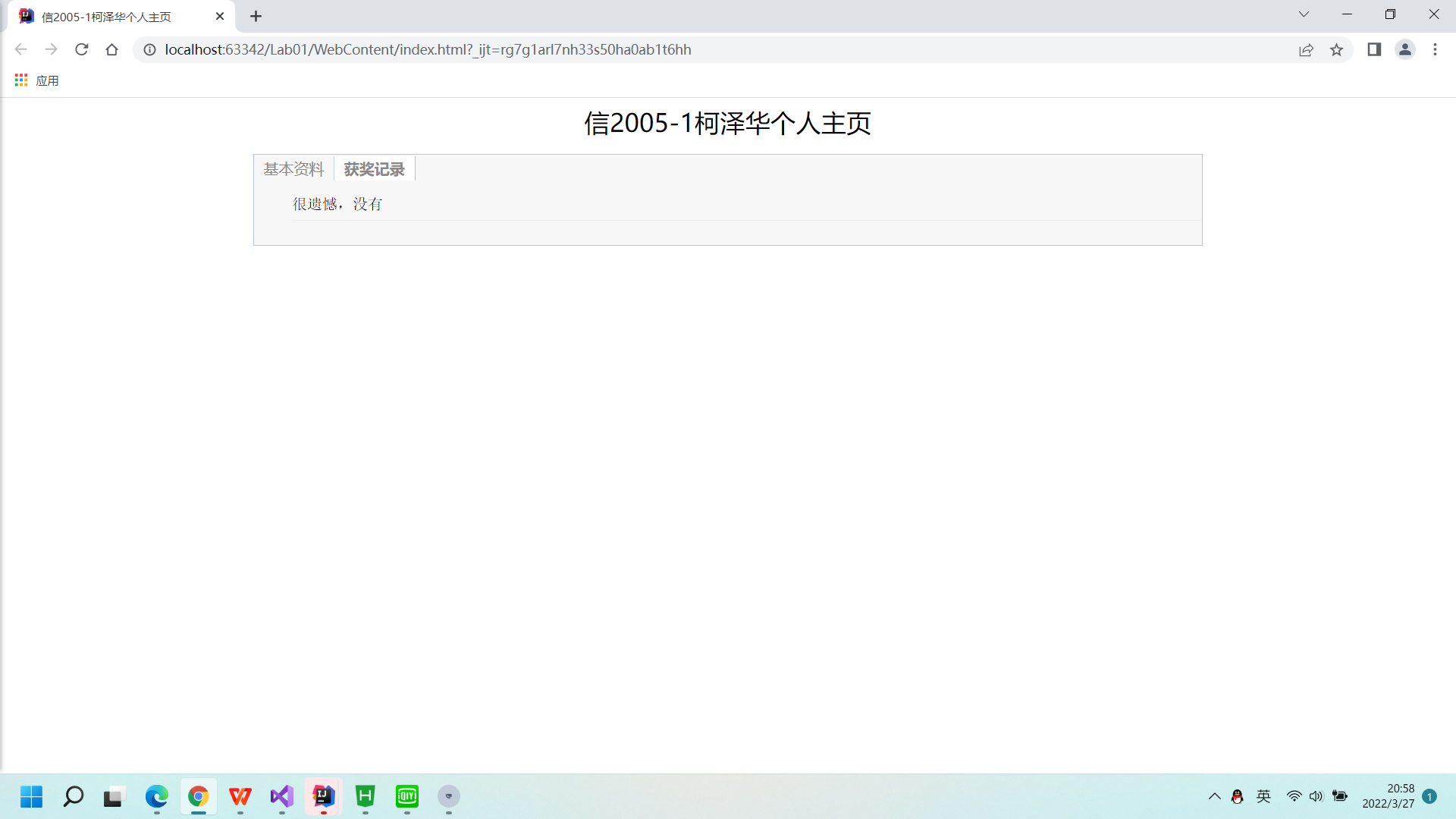Image resolution: width=1456 pixels, height=819 pixels.
Task: Open a new browser tab
Action: coord(256,17)
